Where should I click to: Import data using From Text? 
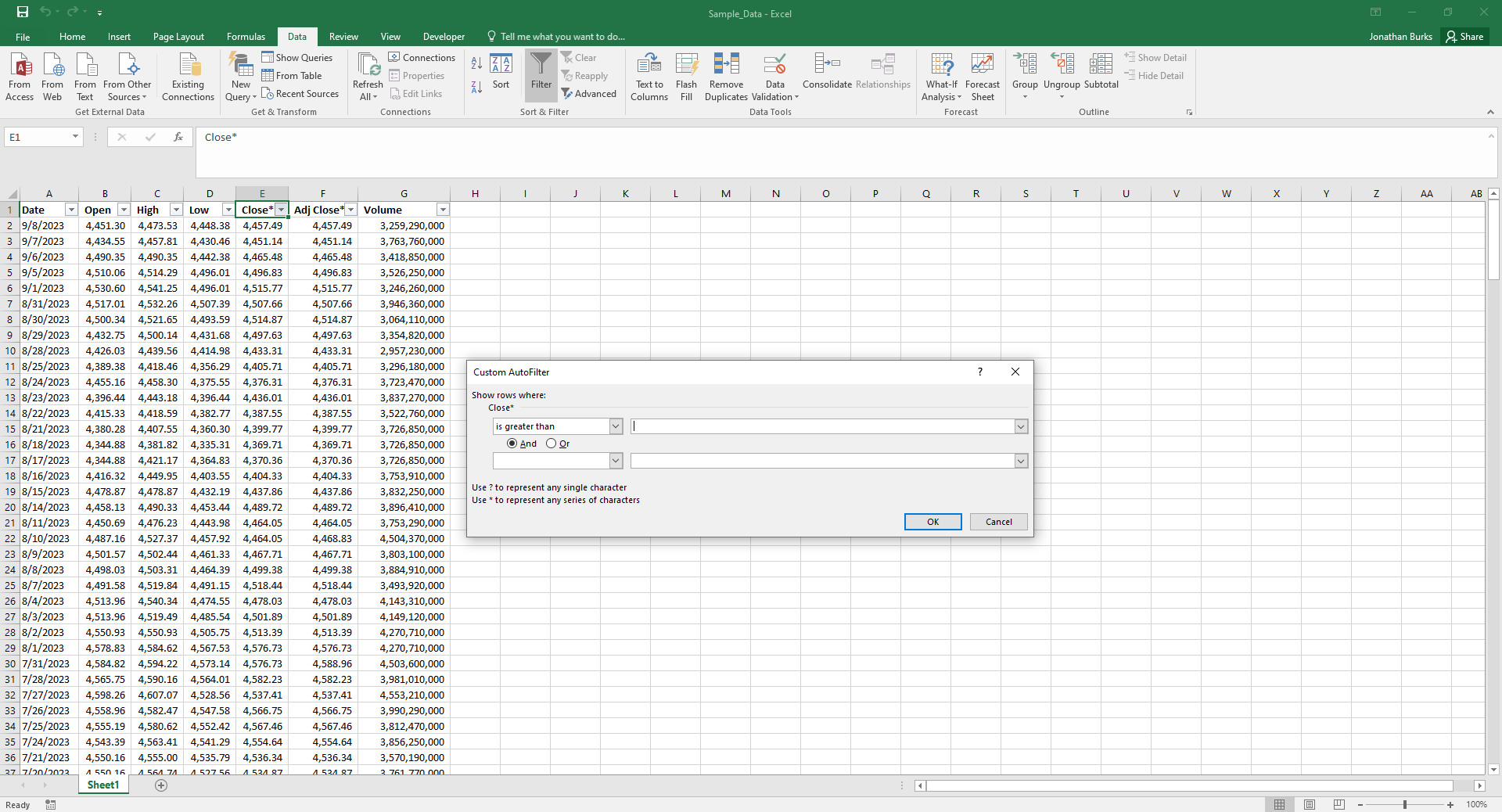(x=85, y=77)
